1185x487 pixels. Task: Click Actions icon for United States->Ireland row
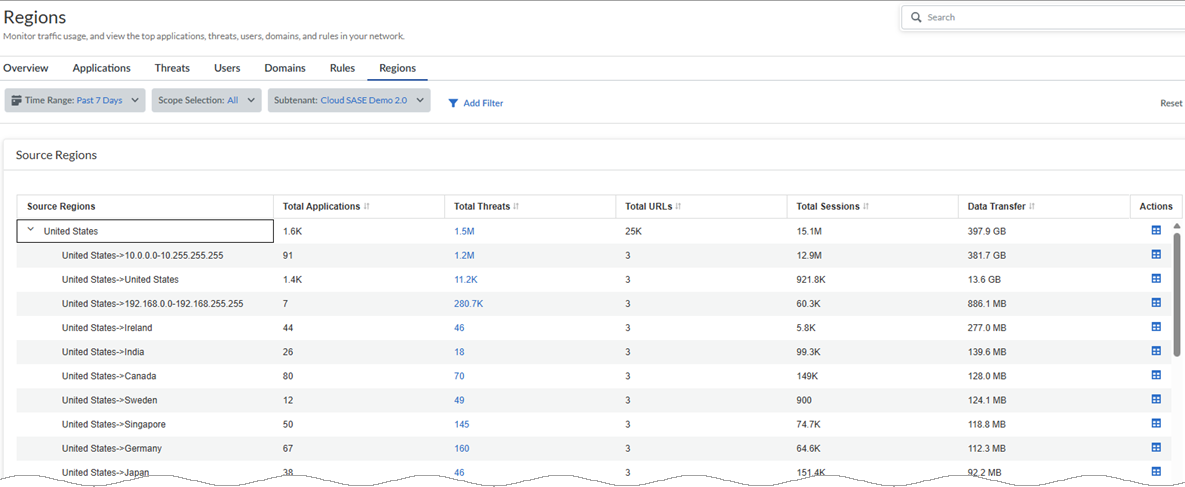coord(1156,327)
